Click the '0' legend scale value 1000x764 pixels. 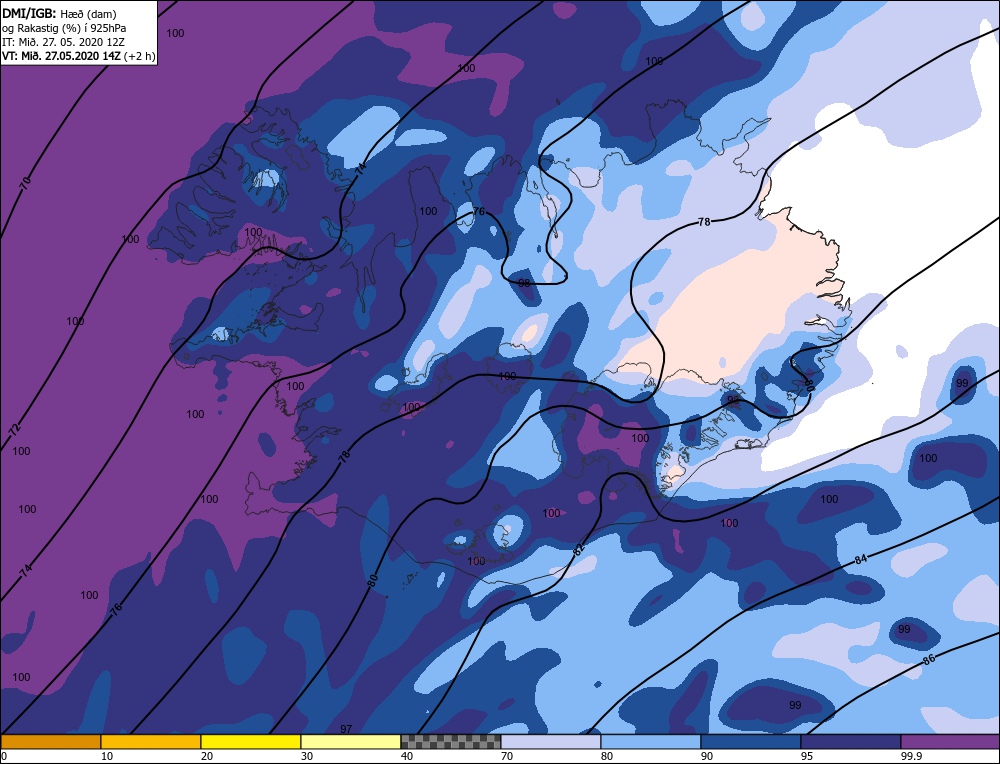click(4, 756)
